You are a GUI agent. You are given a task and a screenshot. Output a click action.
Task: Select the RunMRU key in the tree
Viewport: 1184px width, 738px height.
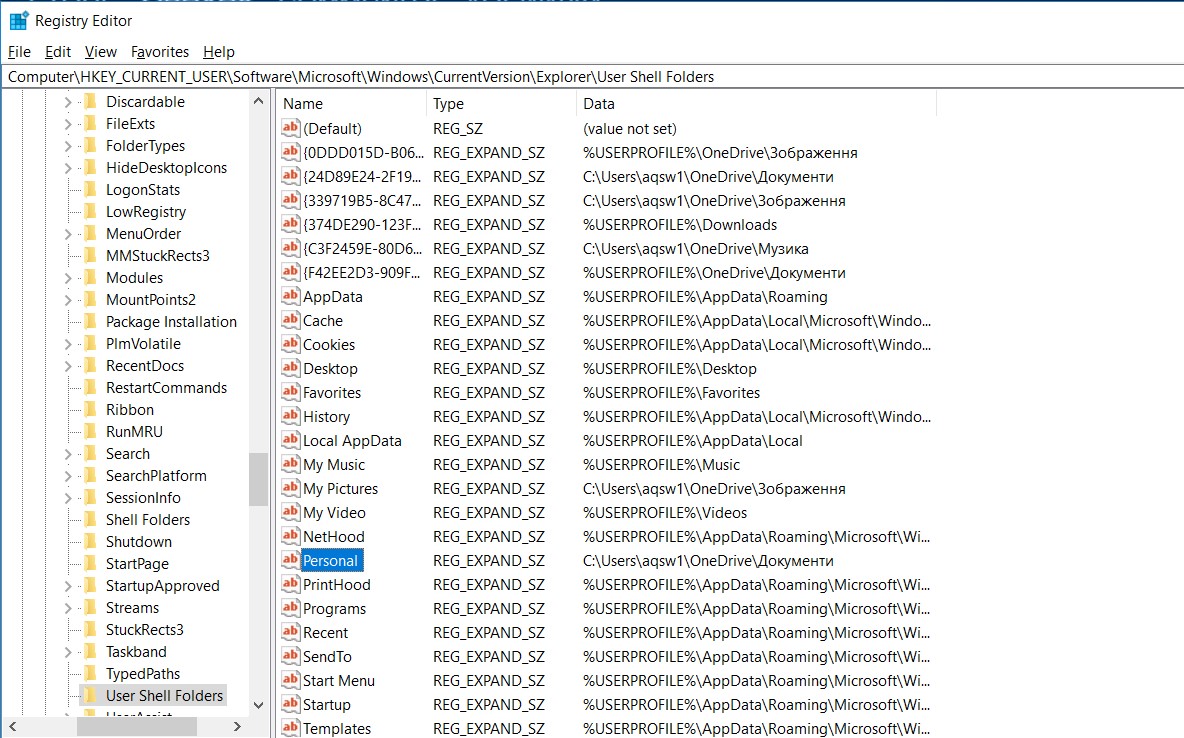pyautogui.click(x=134, y=431)
